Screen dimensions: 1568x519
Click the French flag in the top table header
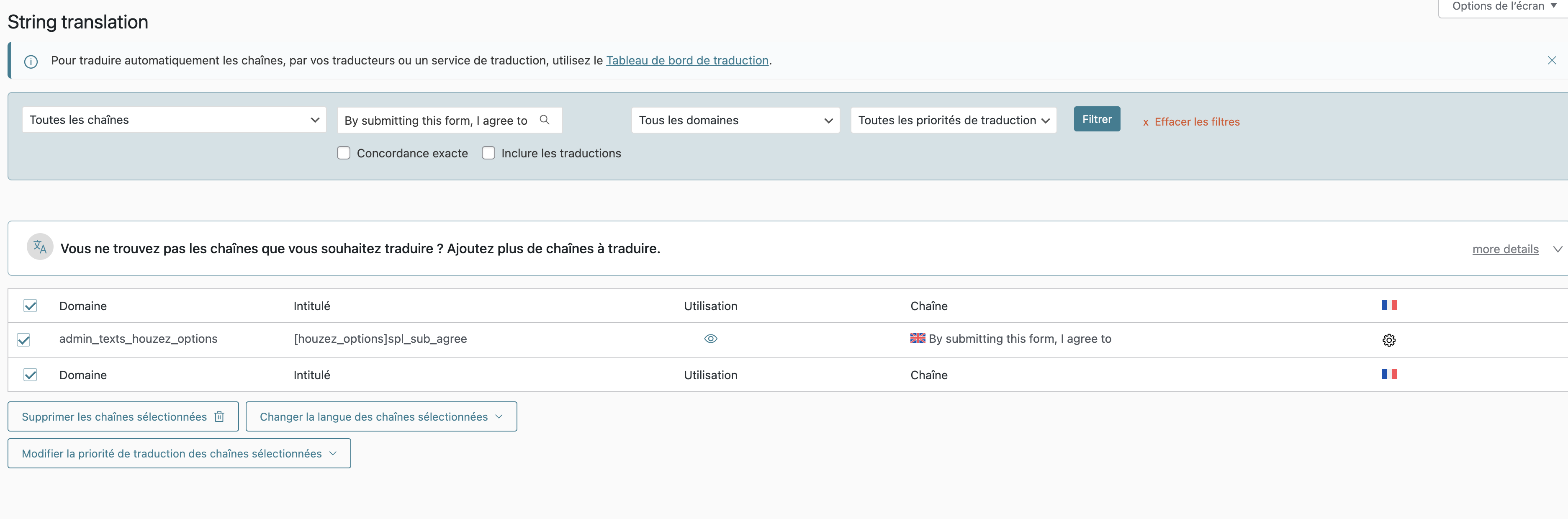(1388, 305)
